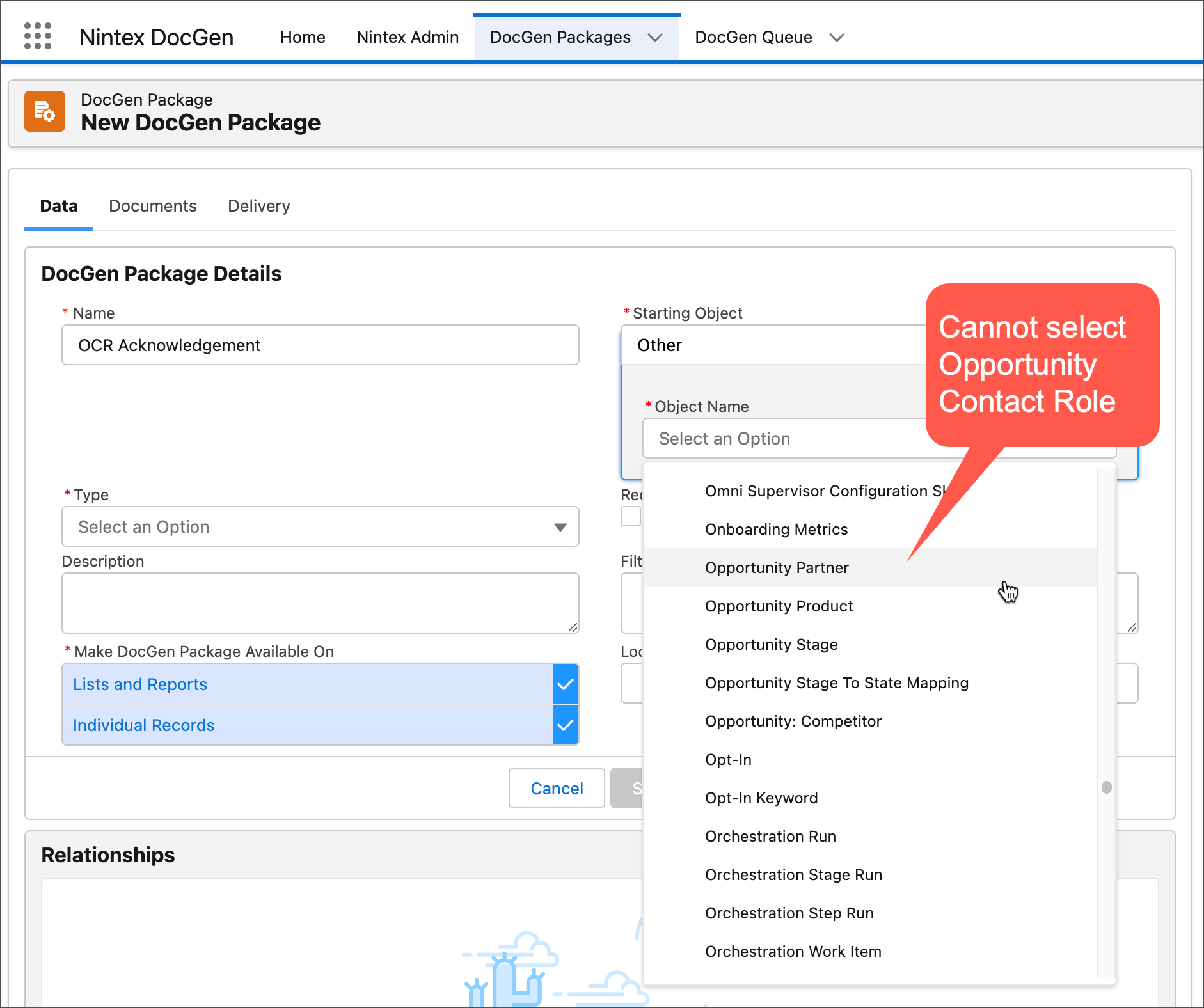Screen dimensions: 1204x1008
Task: Open the Nintex Admin tab
Action: pos(408,37)
